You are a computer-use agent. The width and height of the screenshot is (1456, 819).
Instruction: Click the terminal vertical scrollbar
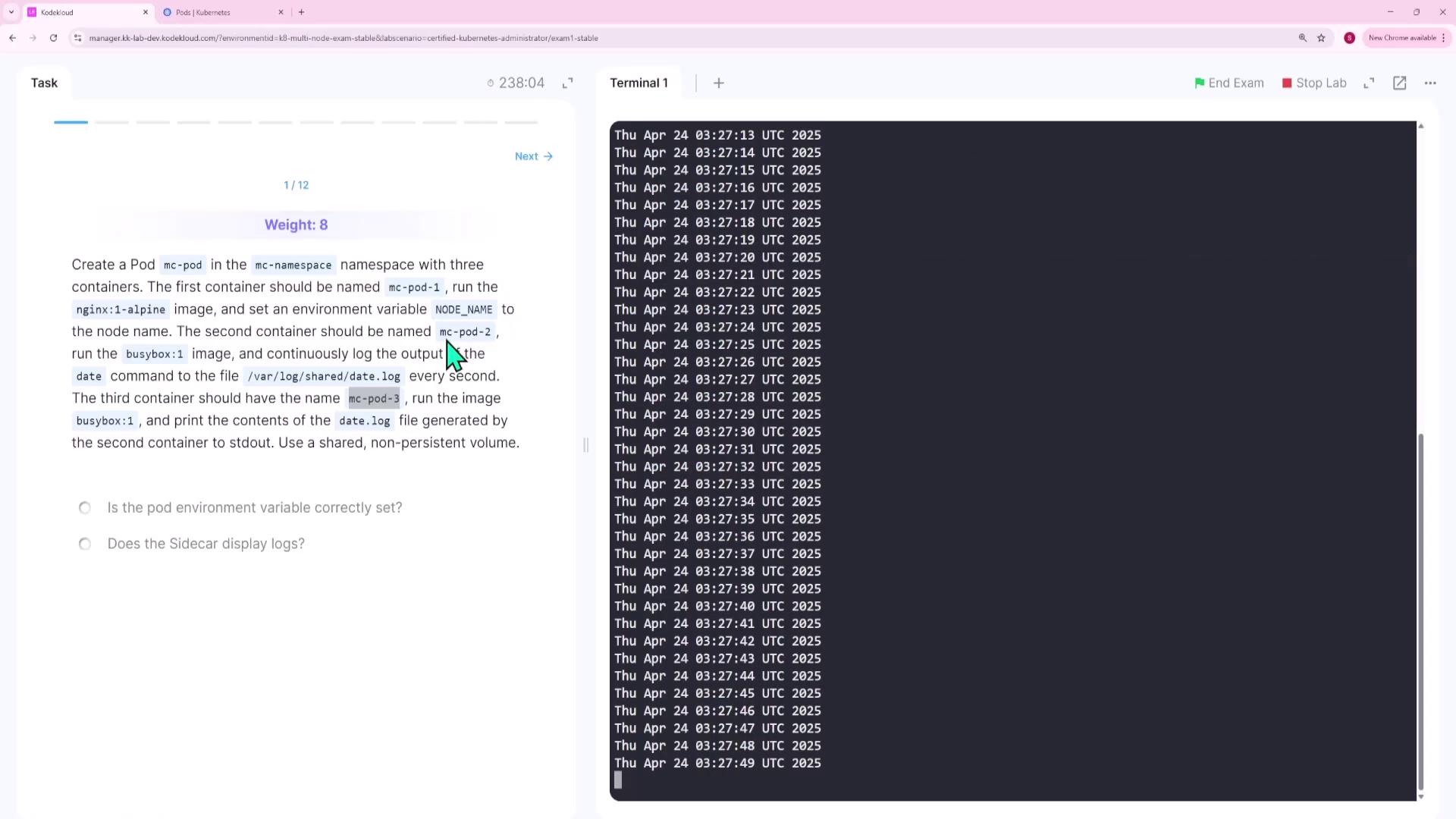[x=1420, y=610]
